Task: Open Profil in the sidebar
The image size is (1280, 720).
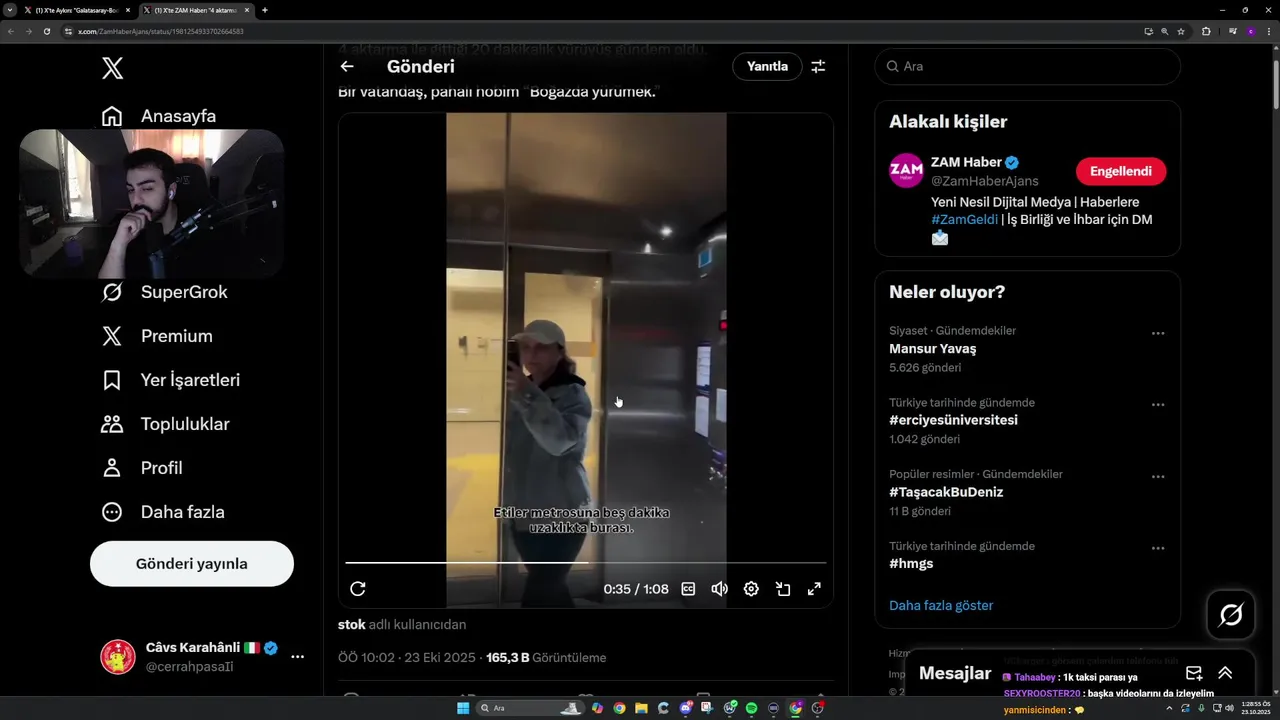Action: click(x=143, y=468)
